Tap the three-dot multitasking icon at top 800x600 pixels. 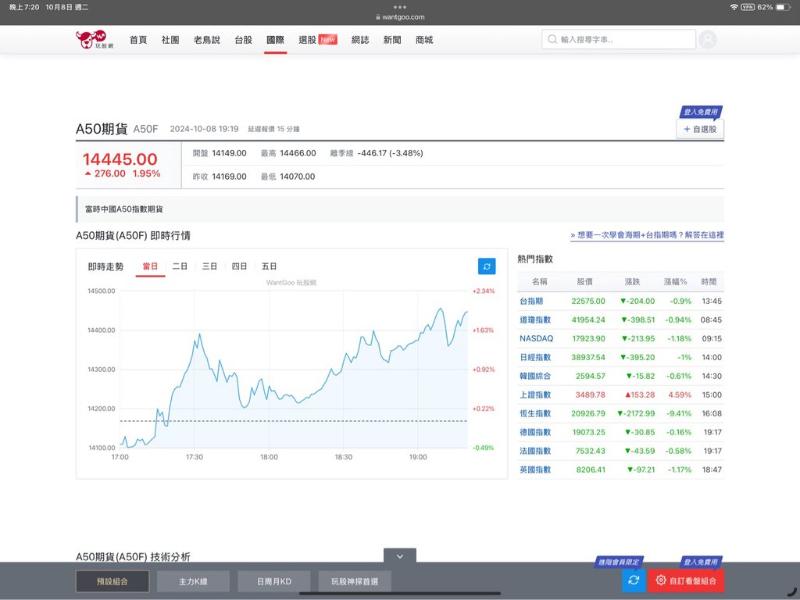pyautogui.click(x=400, y=6)
